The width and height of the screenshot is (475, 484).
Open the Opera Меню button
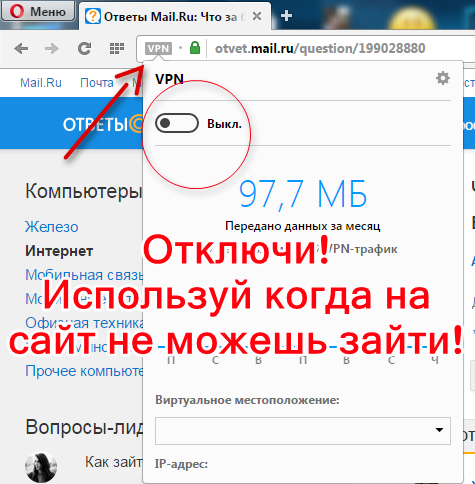tap(37, 11)
